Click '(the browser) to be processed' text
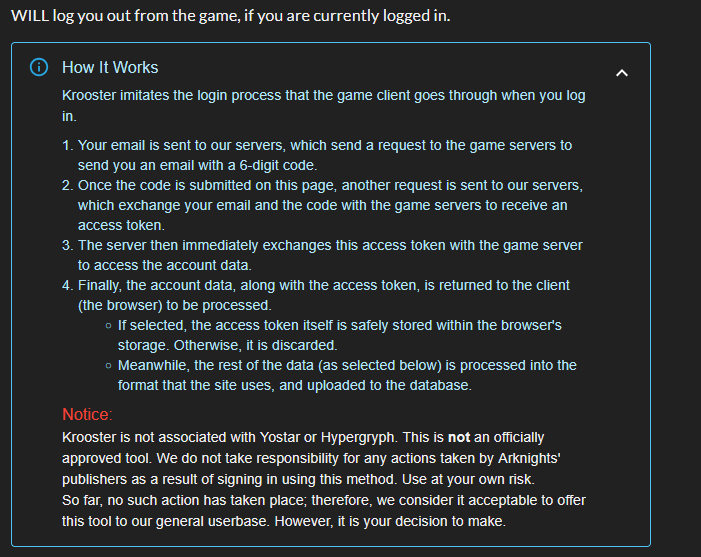The image size is (701, 557). point(175,305)
